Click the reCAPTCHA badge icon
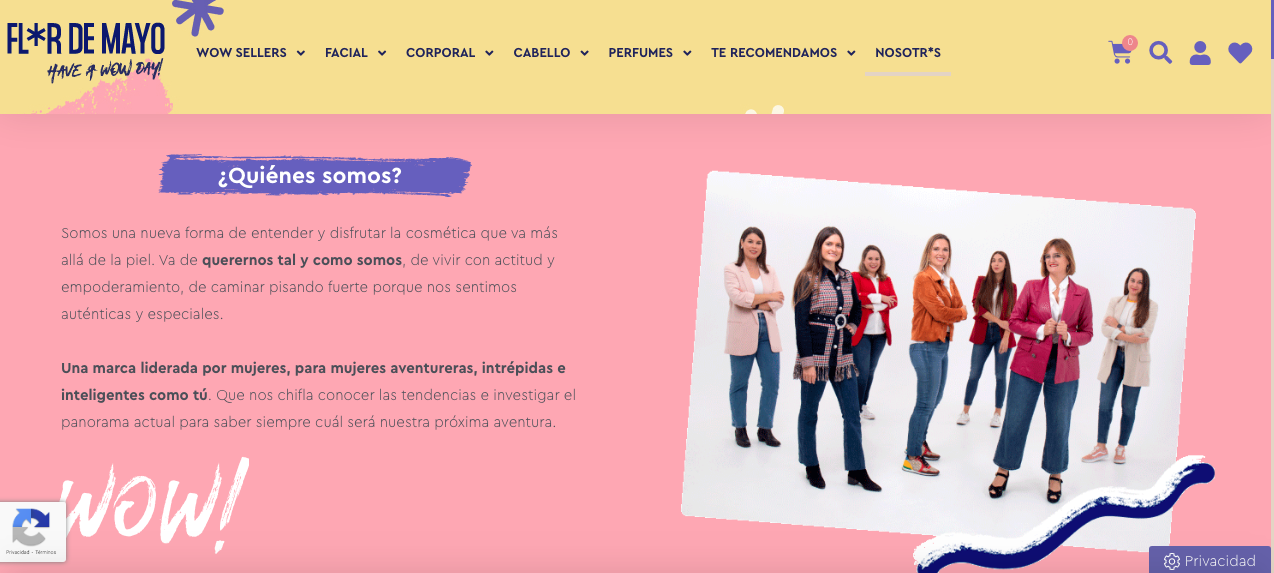The image size is (1274, 573). (30, 527)
